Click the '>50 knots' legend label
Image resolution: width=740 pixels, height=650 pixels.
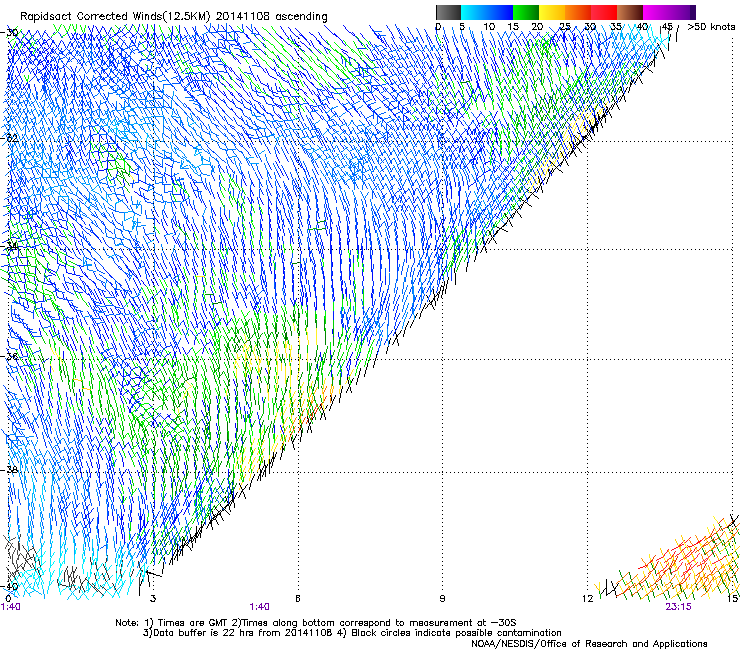pos(711,26)
